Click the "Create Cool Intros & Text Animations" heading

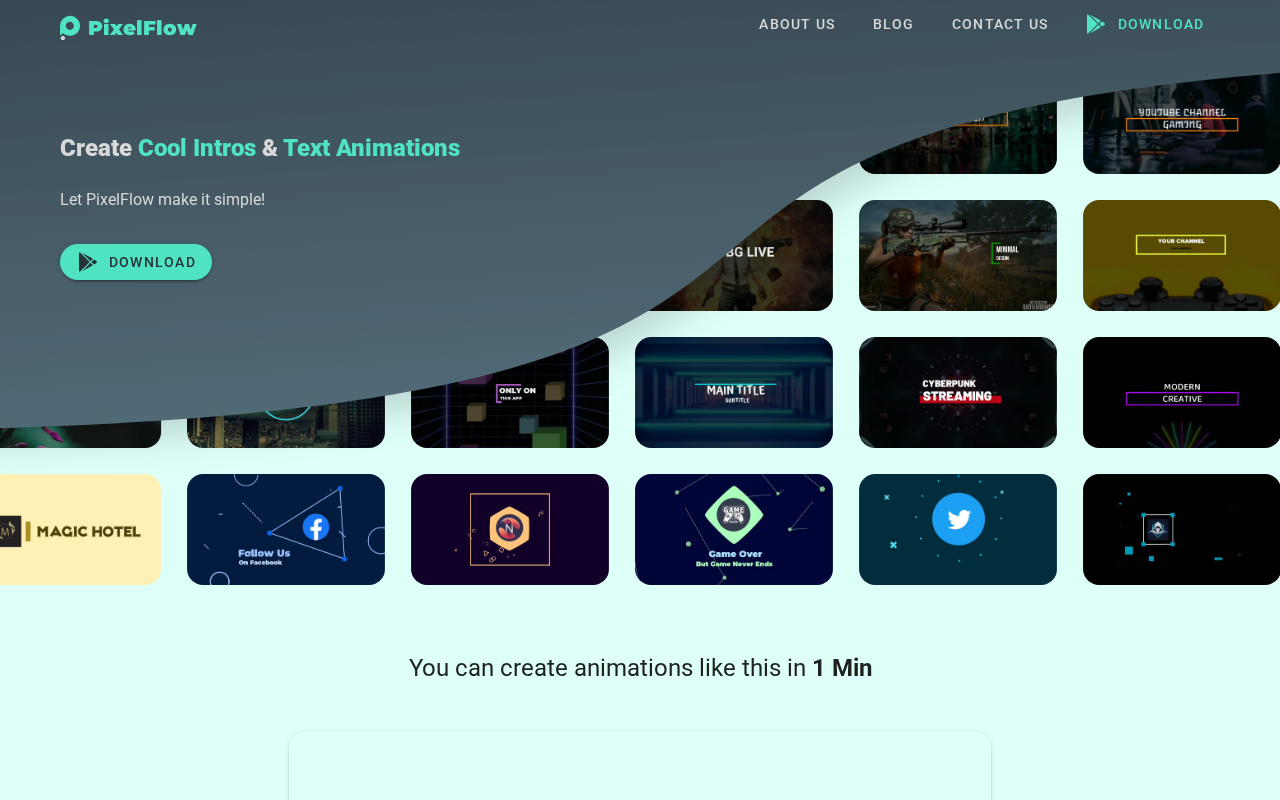[x=260, y=148]
